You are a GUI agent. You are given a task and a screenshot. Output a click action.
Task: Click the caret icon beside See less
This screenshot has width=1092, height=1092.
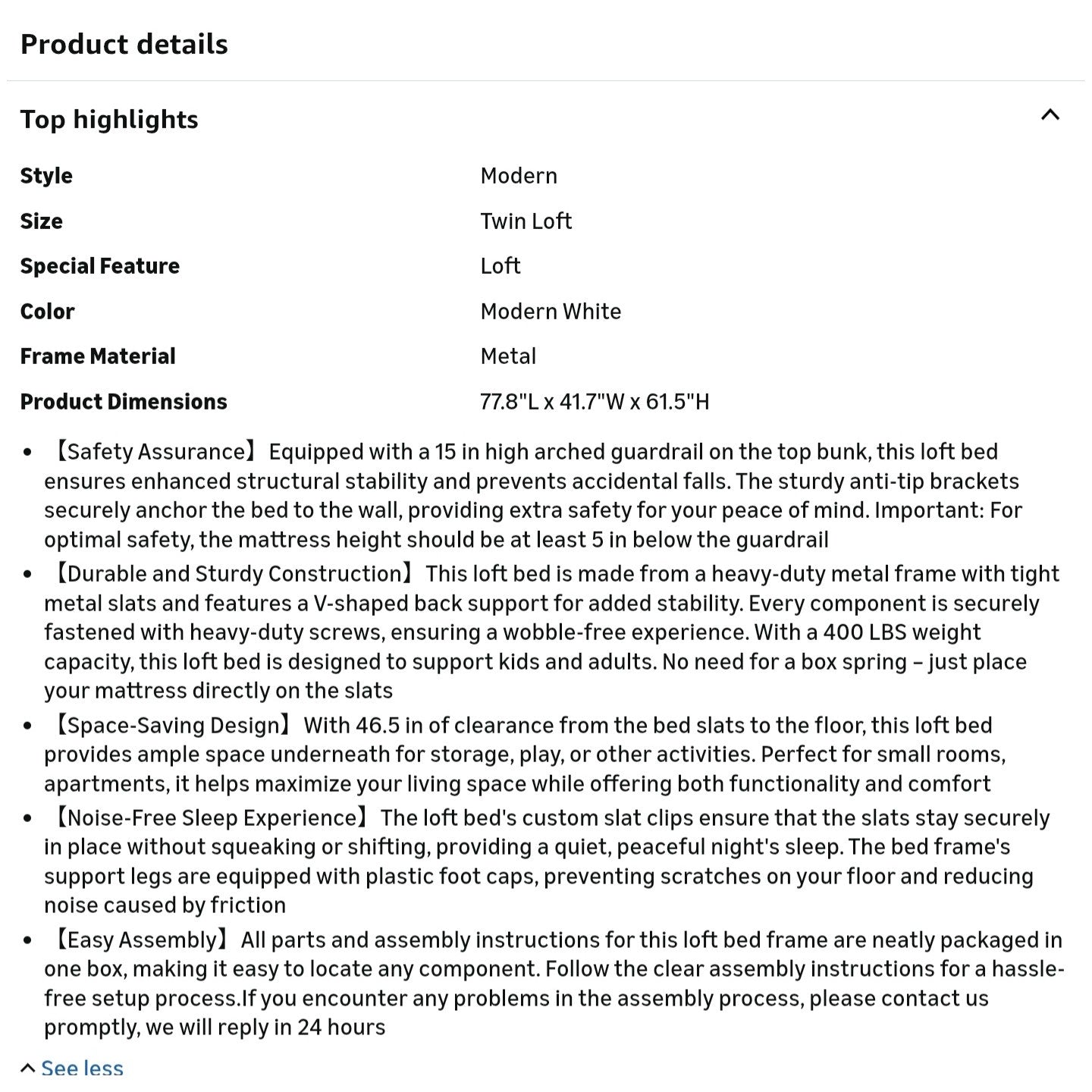[28, 1068]
